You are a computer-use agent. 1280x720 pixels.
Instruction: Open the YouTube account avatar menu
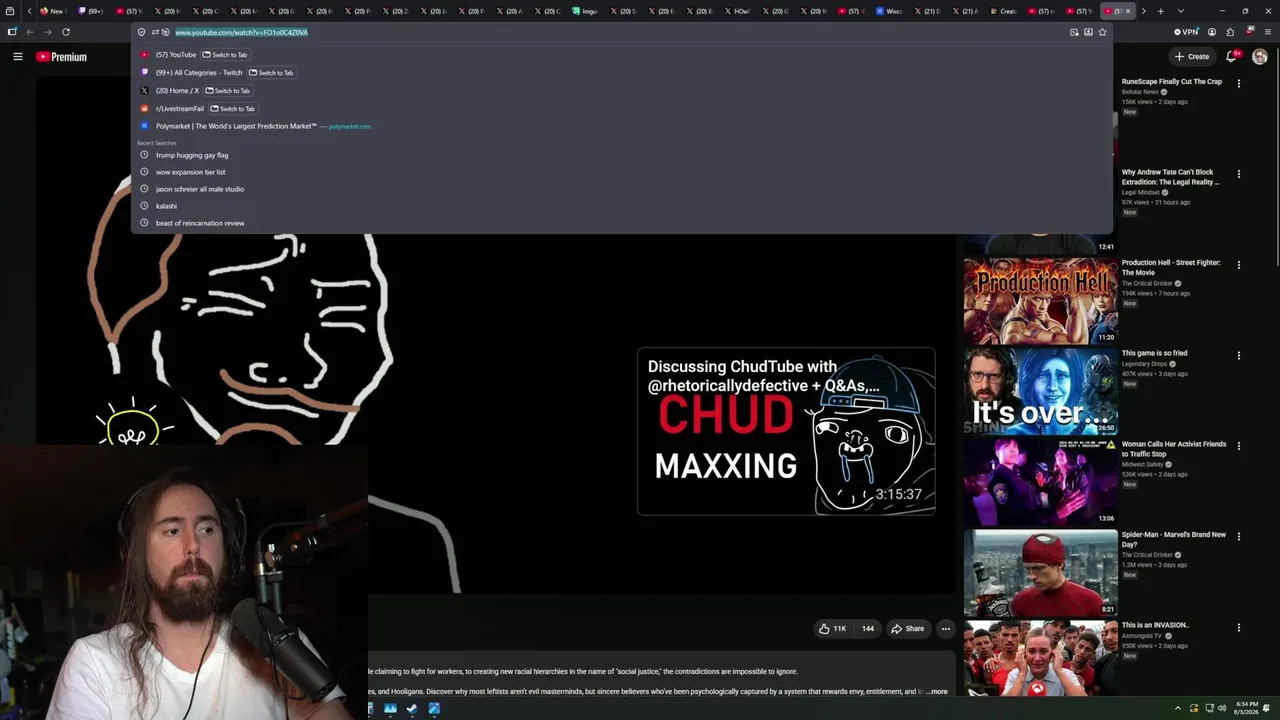click(x=1259, y=57)
